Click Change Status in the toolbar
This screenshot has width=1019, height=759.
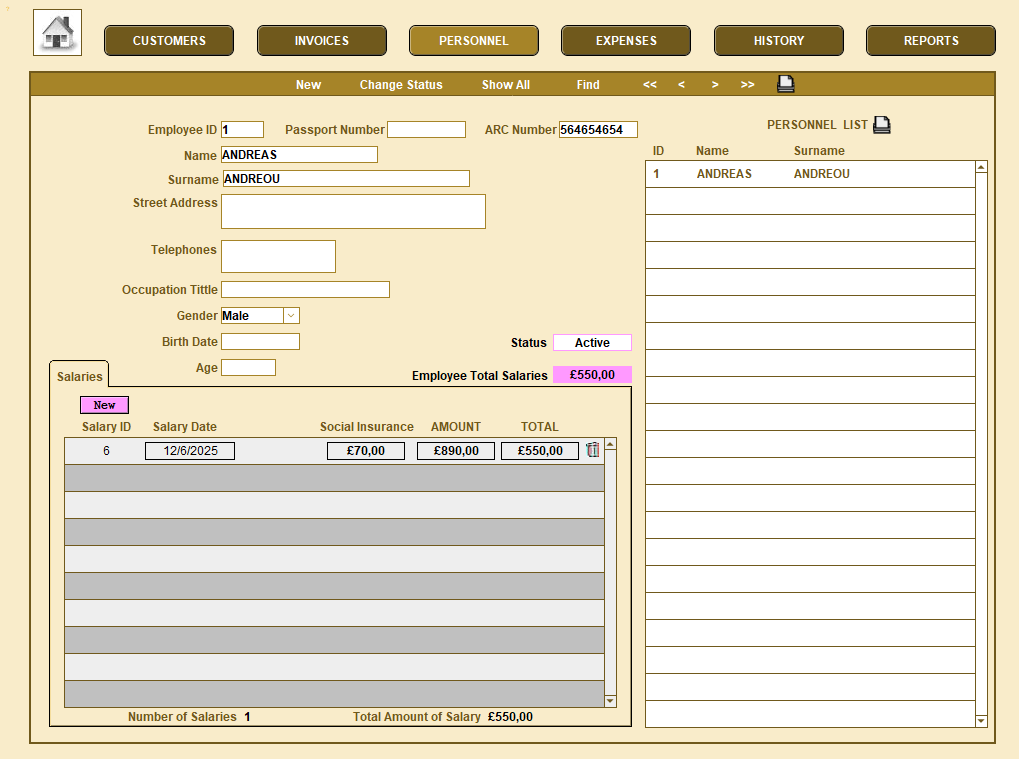pyautogui.click(x=401, y=84)
